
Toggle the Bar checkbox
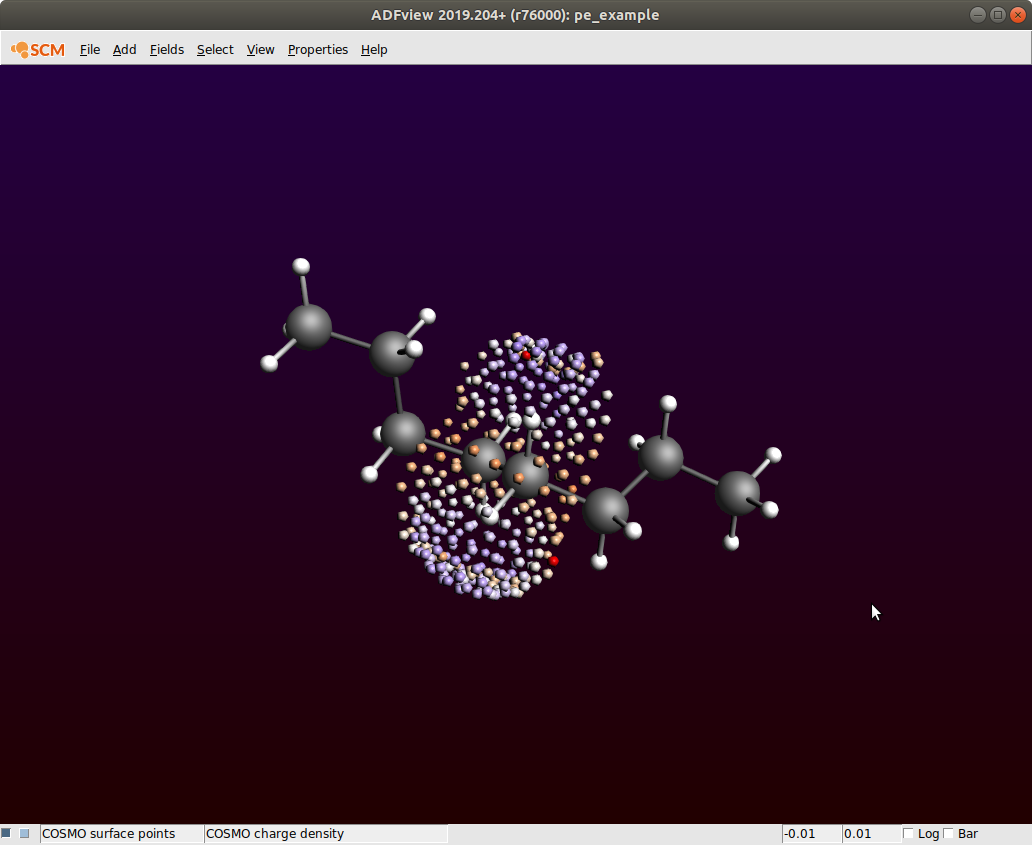(x=949, y=833)
